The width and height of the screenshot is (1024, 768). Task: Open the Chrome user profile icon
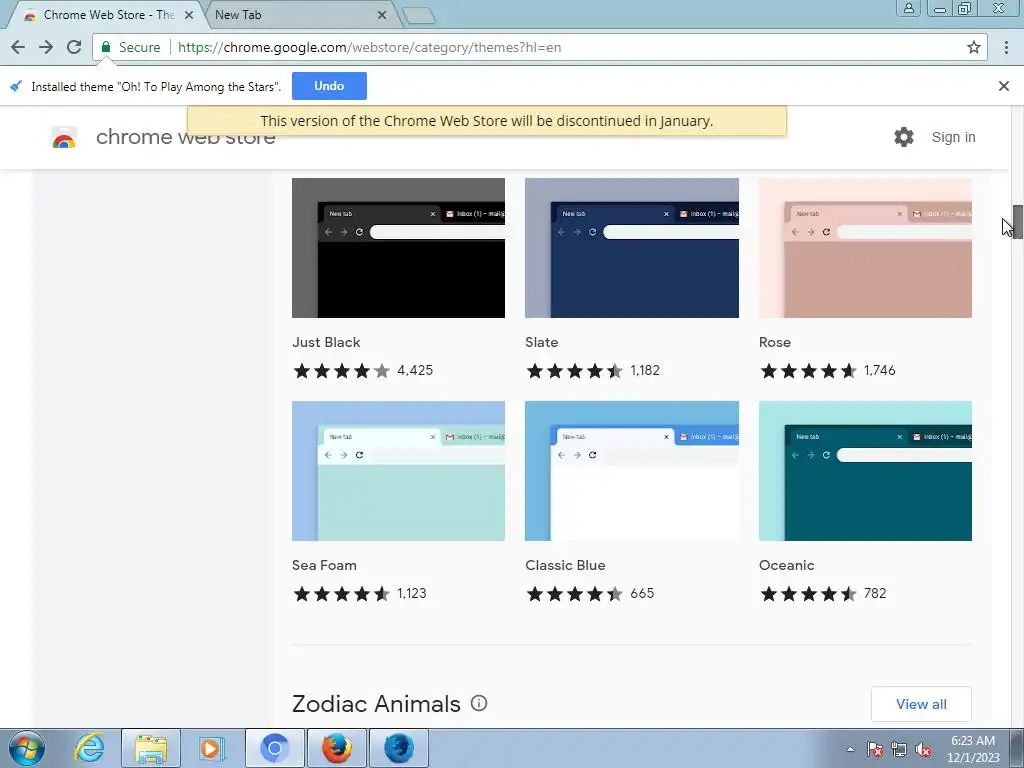(x=908, y=8)
